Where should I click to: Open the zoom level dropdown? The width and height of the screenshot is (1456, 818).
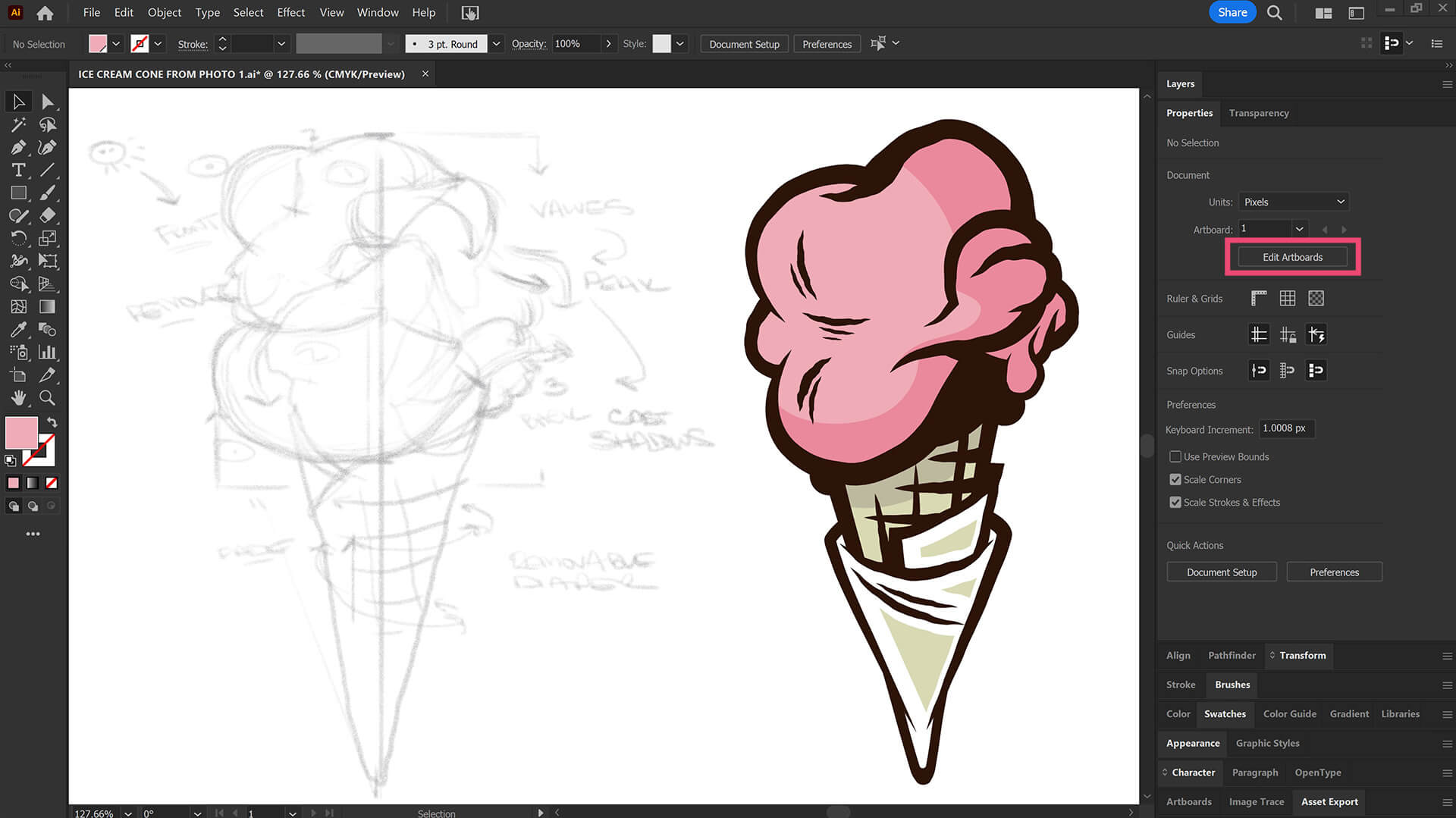(128, 813)
